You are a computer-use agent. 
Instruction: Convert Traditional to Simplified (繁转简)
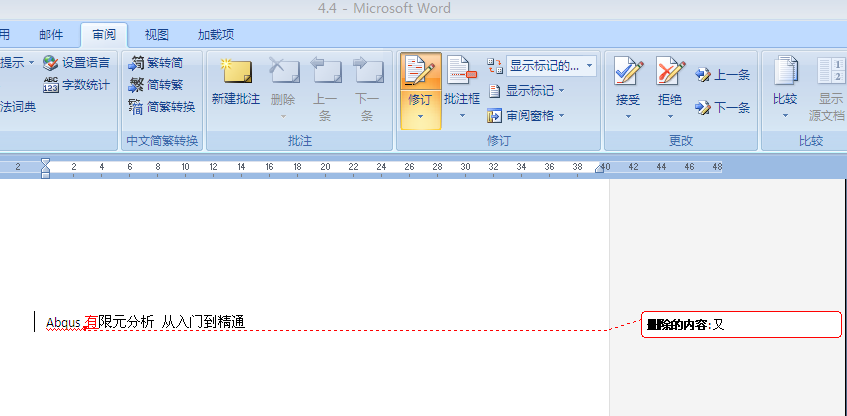click(x=156, y=63)
